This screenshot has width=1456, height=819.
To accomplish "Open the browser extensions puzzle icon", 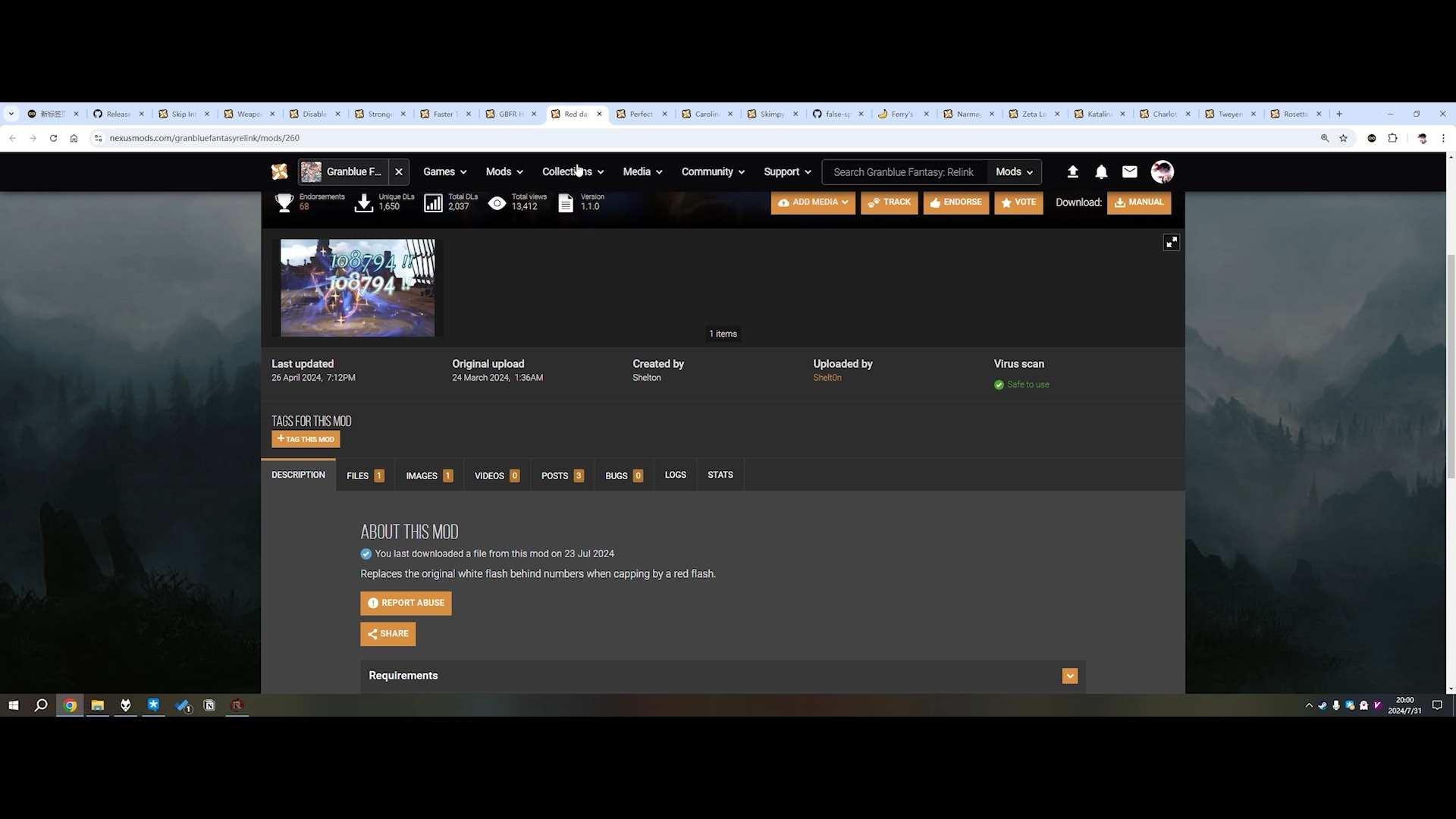I will tap(1392, 138).
